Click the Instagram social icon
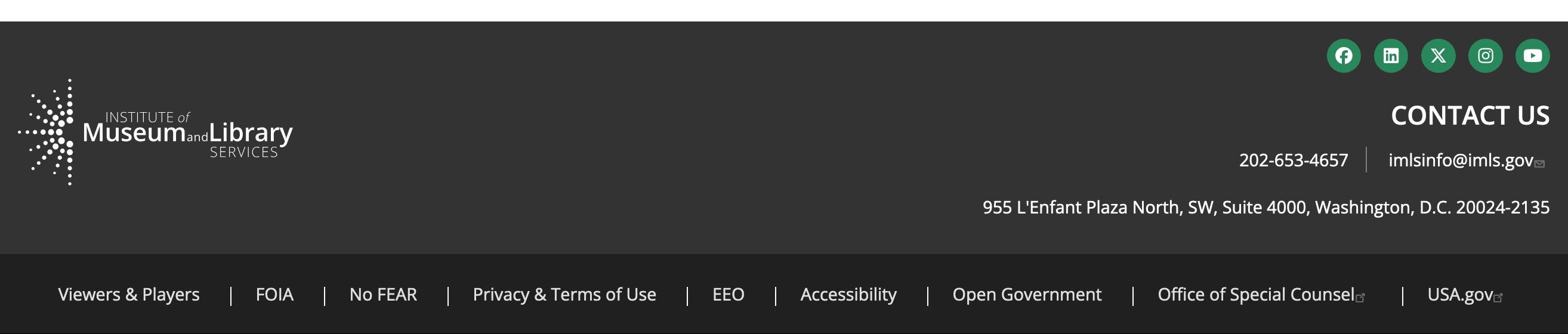Viewport: 1568px width, 334px height. click(x=1485, y=56)
